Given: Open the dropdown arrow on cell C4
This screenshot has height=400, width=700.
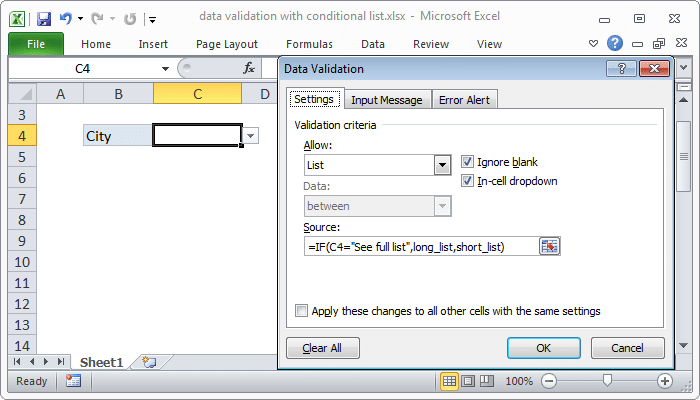Looking at the screenshot, I should pos(250,135).
